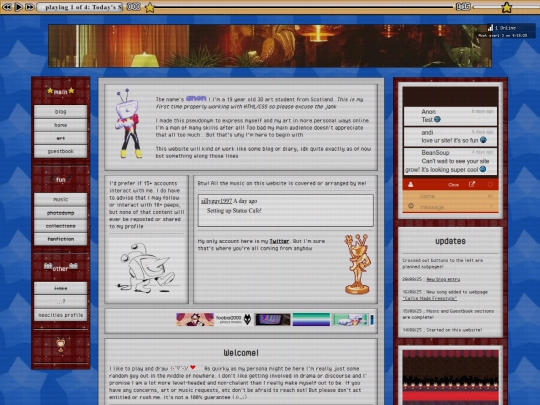Click the 'main' starred sidebar heading
The image size is (540, 405).
coord(61,91)
